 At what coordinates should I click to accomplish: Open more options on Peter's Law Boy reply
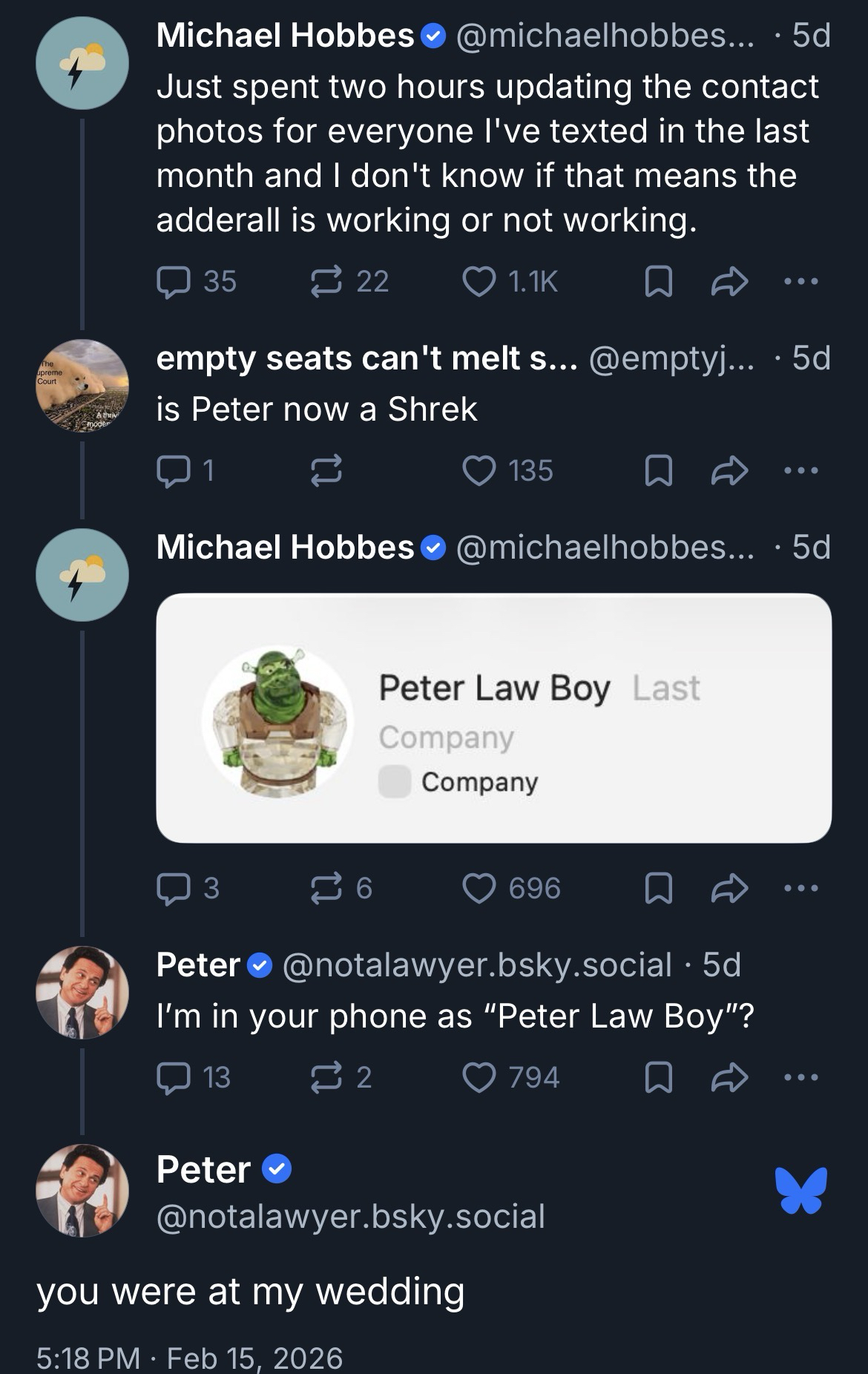(801, 1078)
